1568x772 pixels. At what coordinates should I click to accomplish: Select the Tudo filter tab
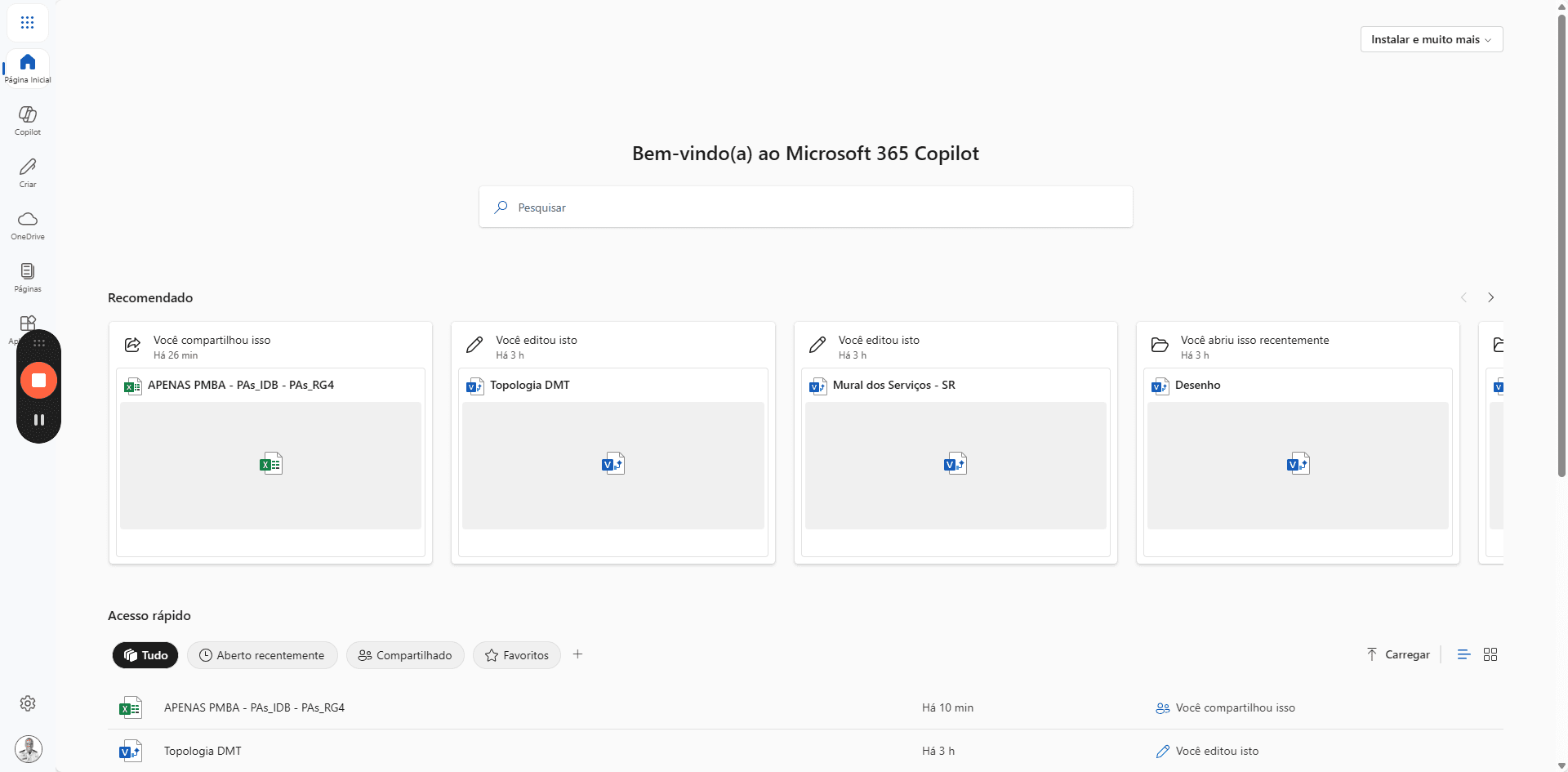(145, 655)
